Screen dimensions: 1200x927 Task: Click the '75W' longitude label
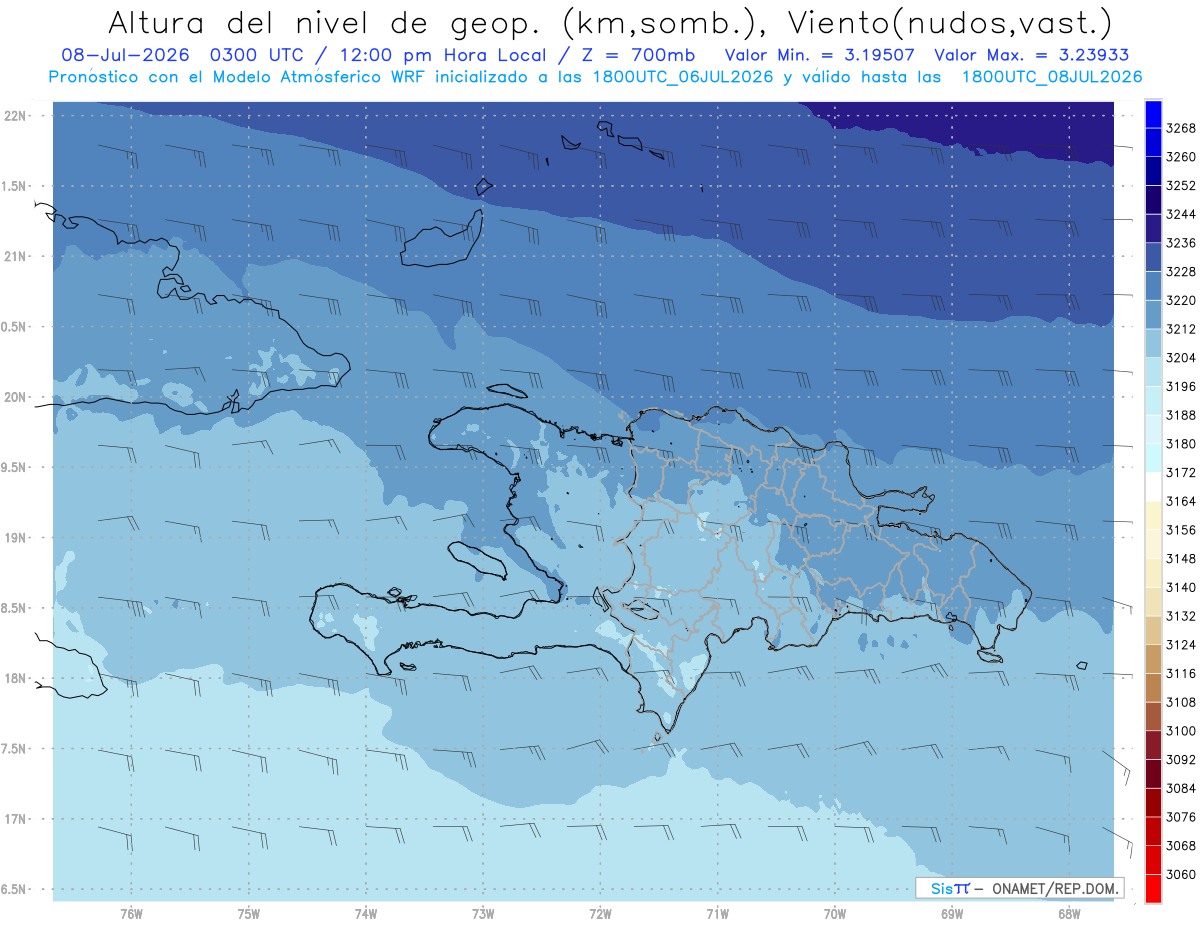(249, 914)
